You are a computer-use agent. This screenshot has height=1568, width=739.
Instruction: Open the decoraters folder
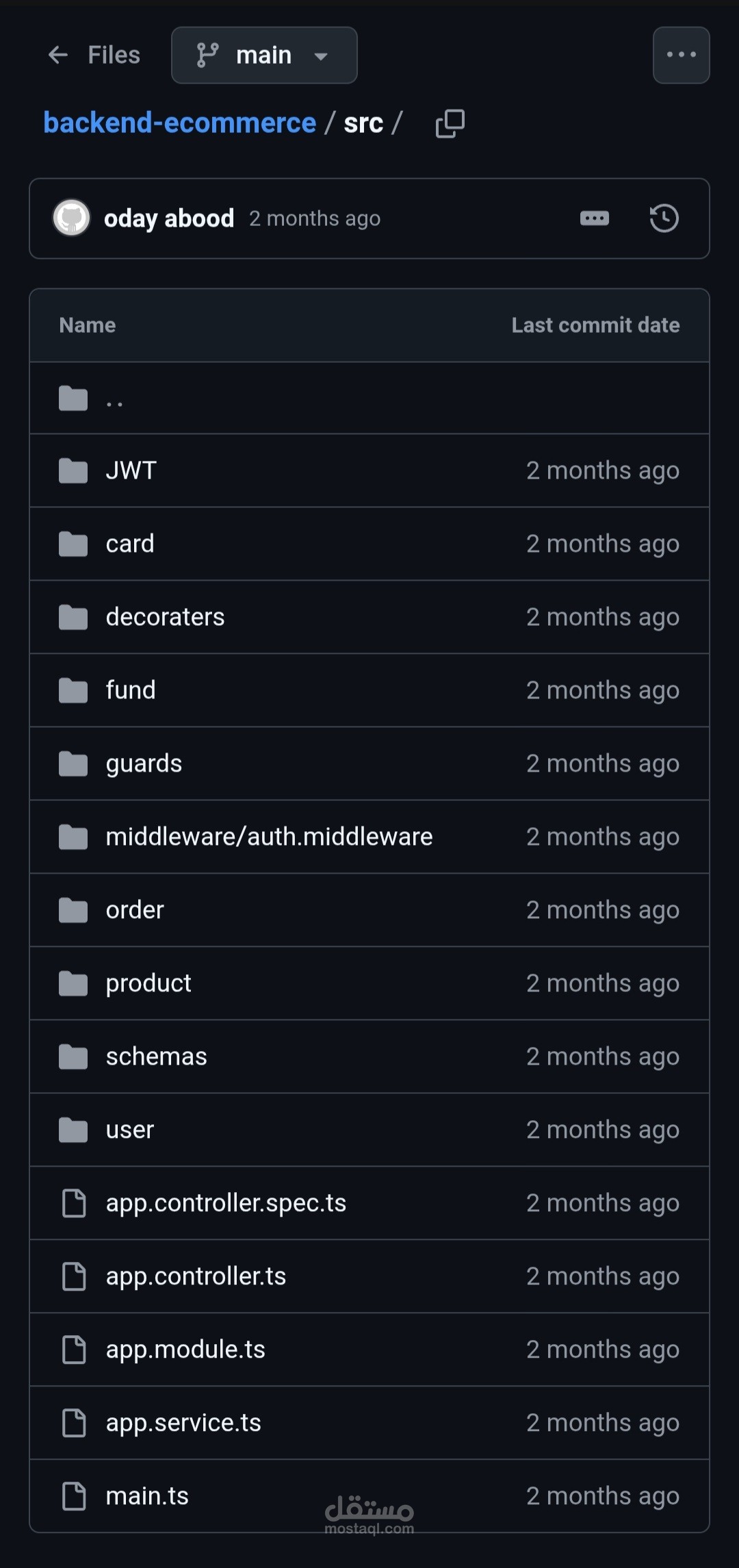(x=165, y=617)
